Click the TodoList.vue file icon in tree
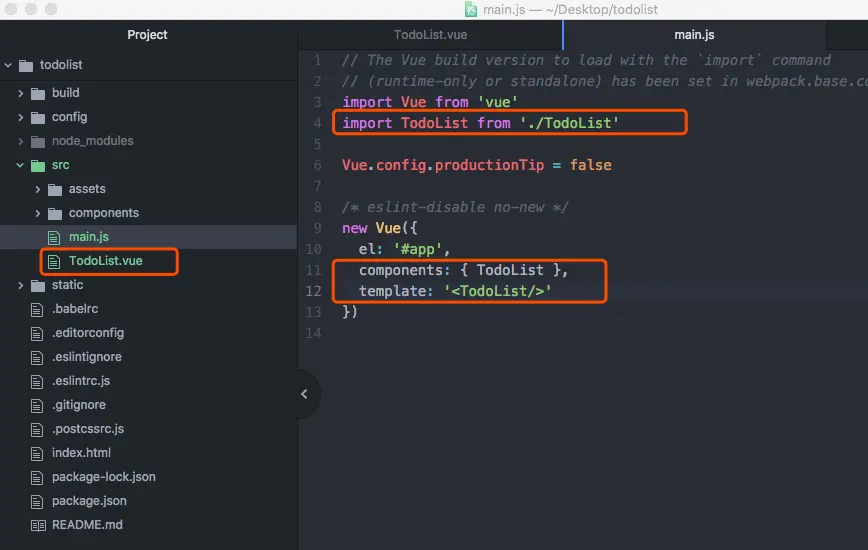This screenshot has height=550, width=868. click(x=54, y=261)
